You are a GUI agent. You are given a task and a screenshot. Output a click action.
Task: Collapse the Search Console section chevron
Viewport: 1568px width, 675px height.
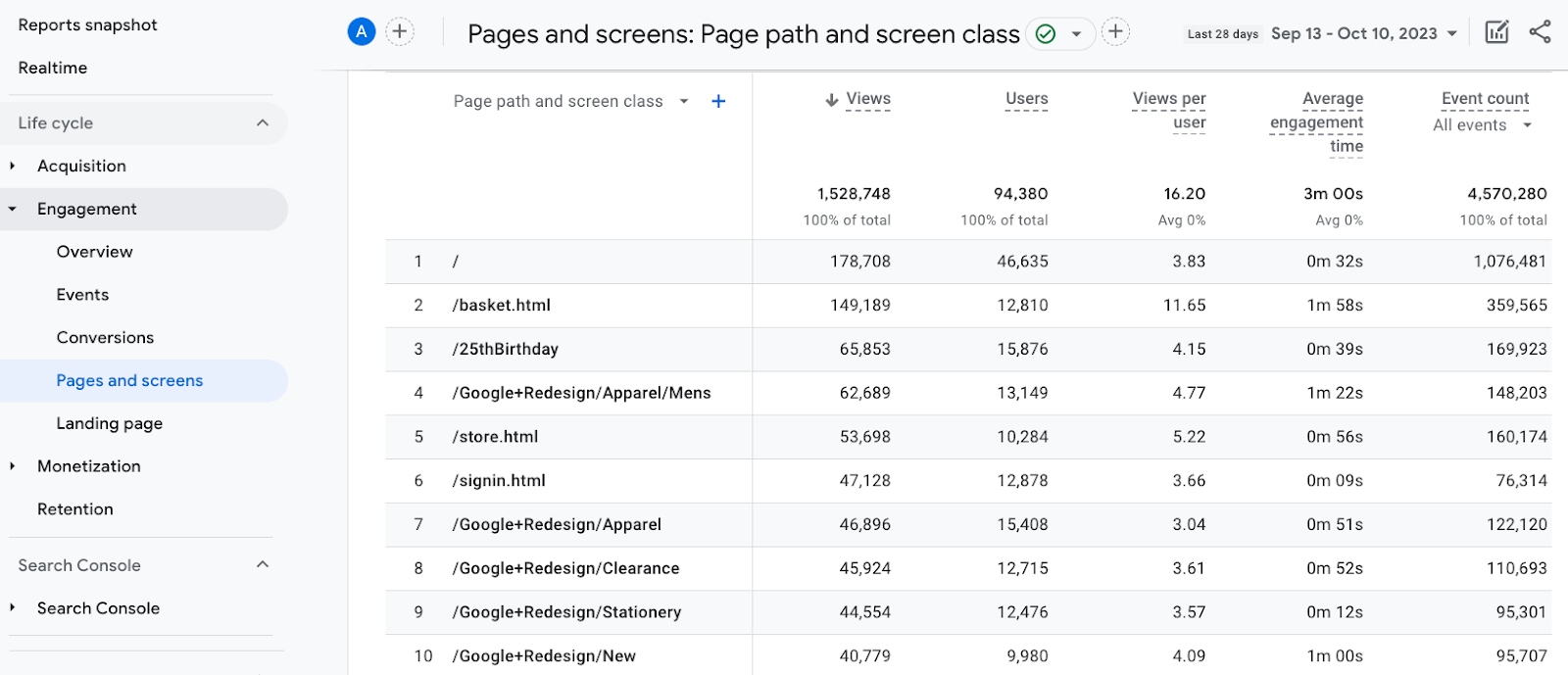(262, 565)
